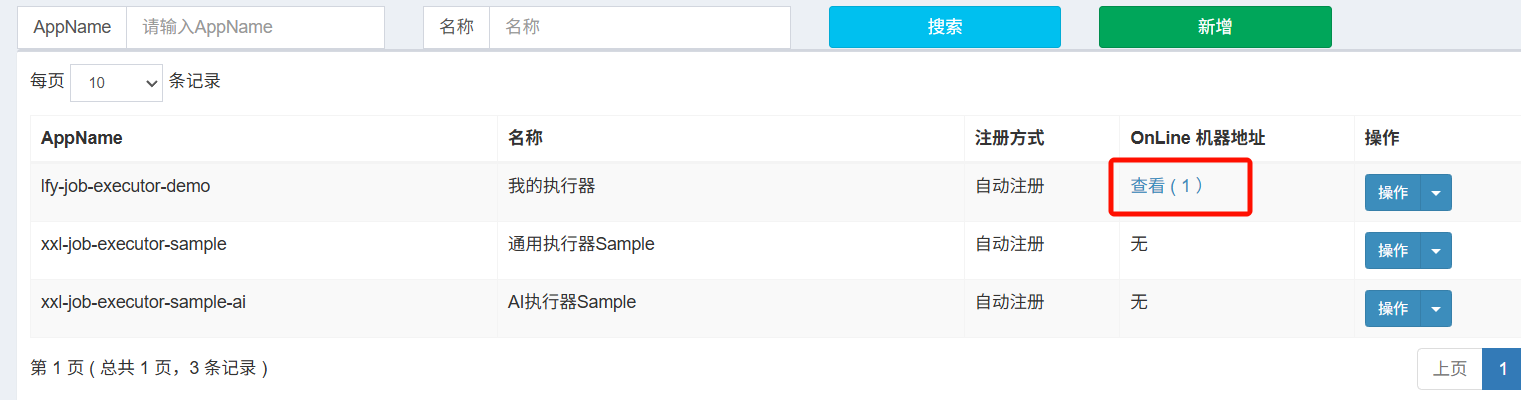Click the AppName search input field

coord(255,28)
